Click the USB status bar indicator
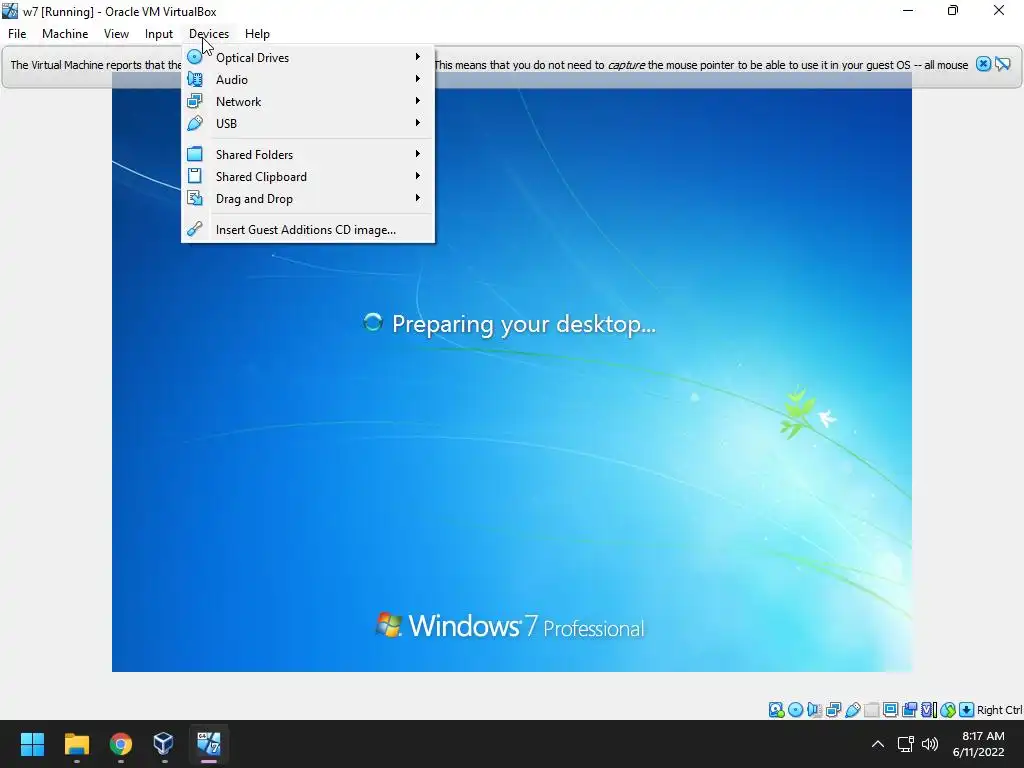The height and width of the screenshot is (768, 1024). [852, 710]
